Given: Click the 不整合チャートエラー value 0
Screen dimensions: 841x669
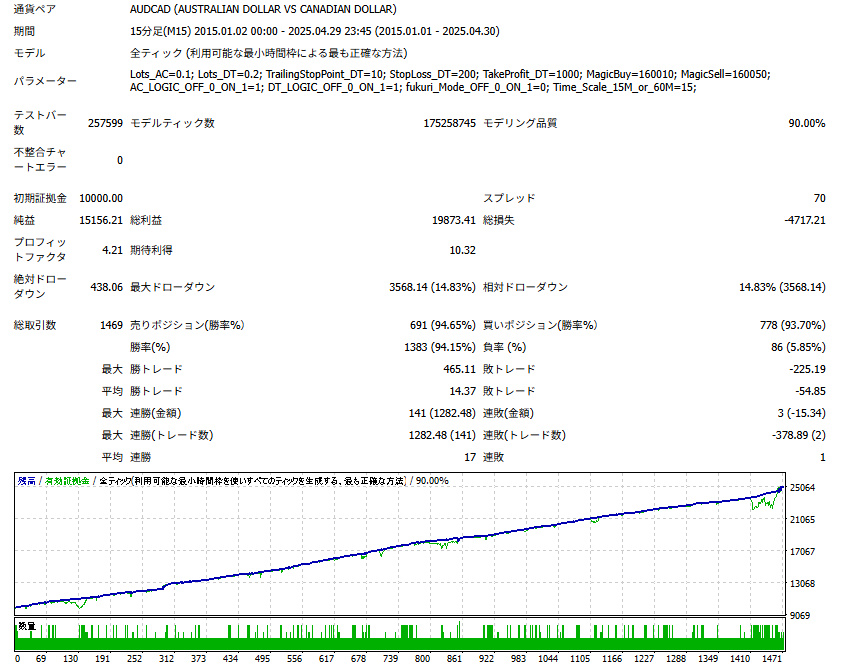Looking at the screenshot, I should tap(120, 160).
